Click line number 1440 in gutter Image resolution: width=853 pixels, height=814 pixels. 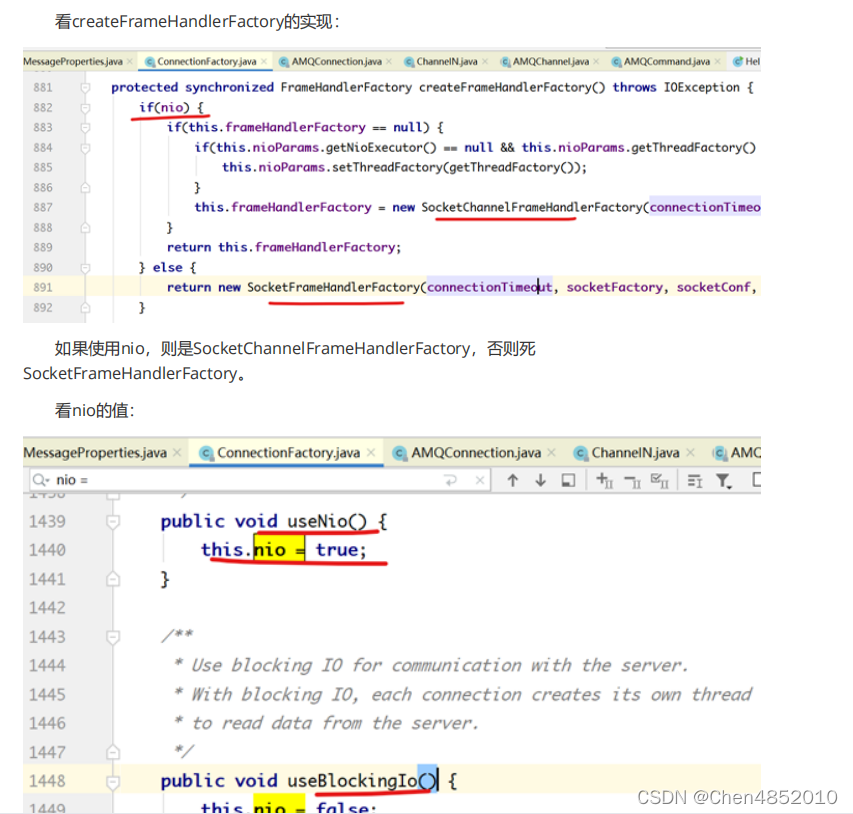pos(47,550)
